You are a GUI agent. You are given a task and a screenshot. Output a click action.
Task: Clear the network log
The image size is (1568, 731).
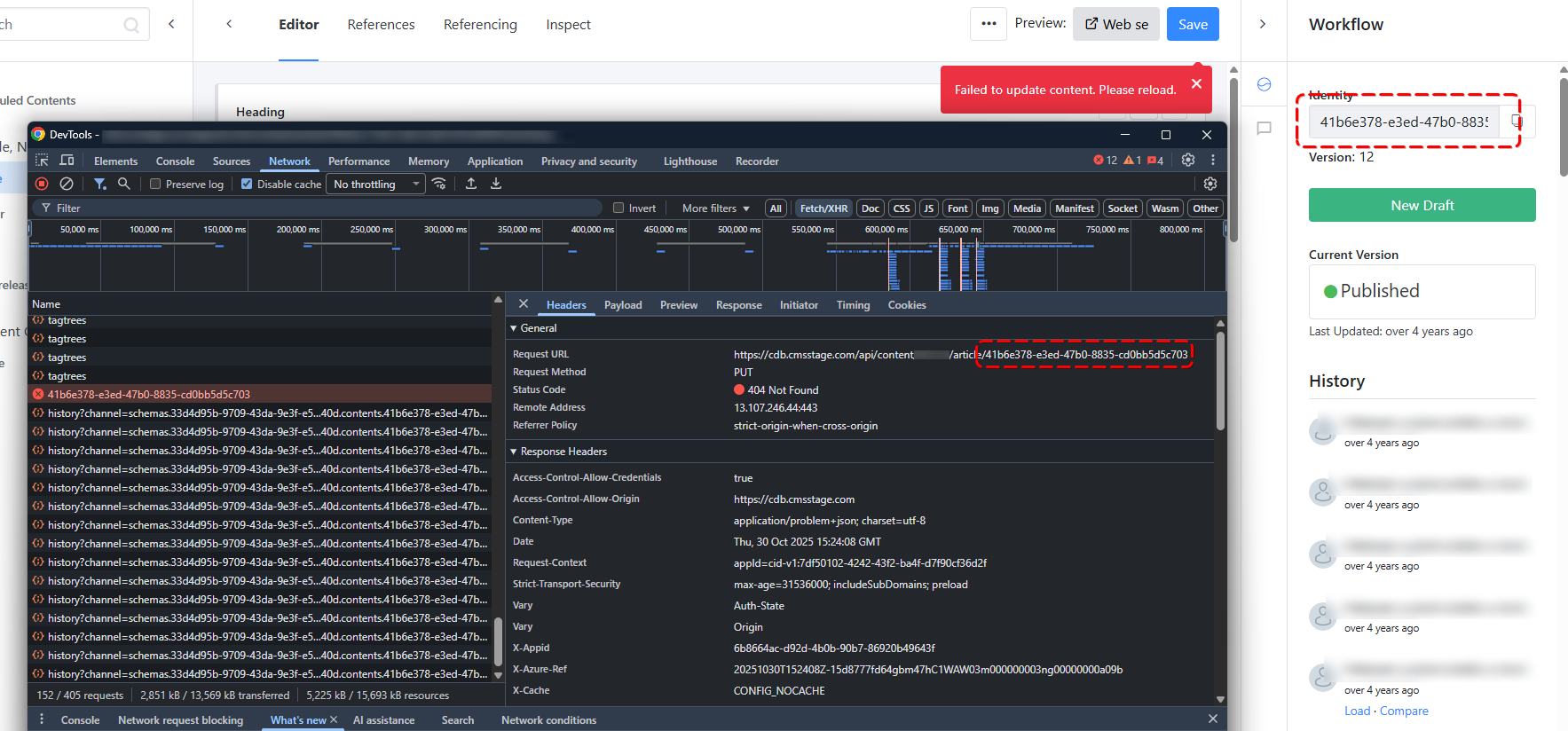pyautogui.click(x=67, y=184)
